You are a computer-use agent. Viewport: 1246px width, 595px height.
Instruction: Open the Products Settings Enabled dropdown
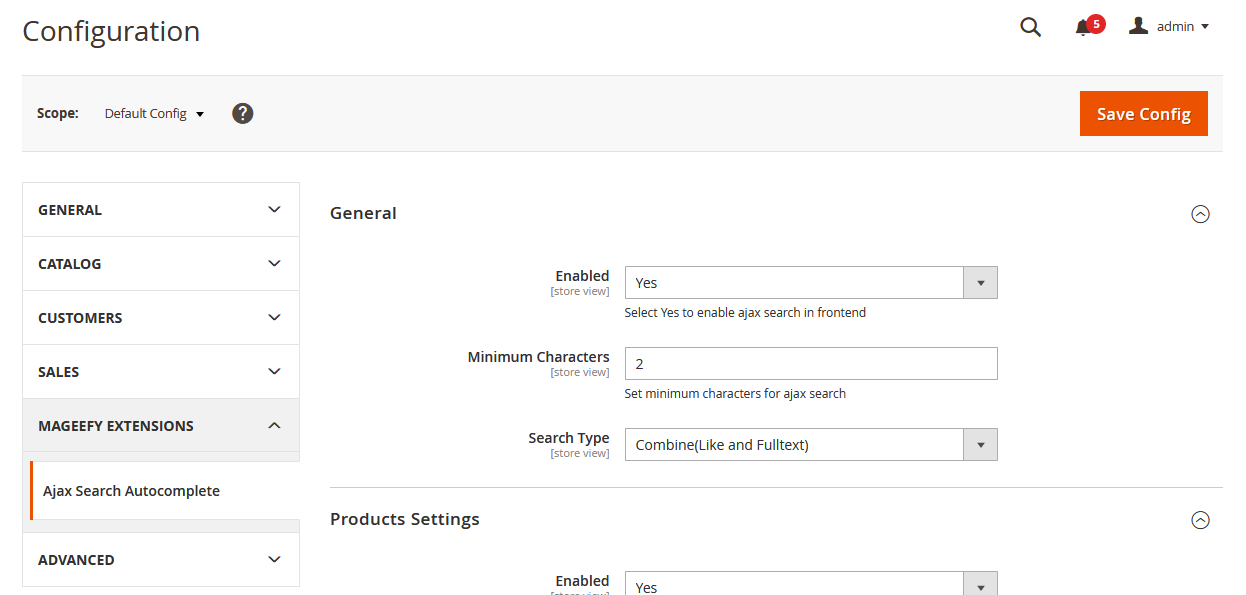coord(810,585)
